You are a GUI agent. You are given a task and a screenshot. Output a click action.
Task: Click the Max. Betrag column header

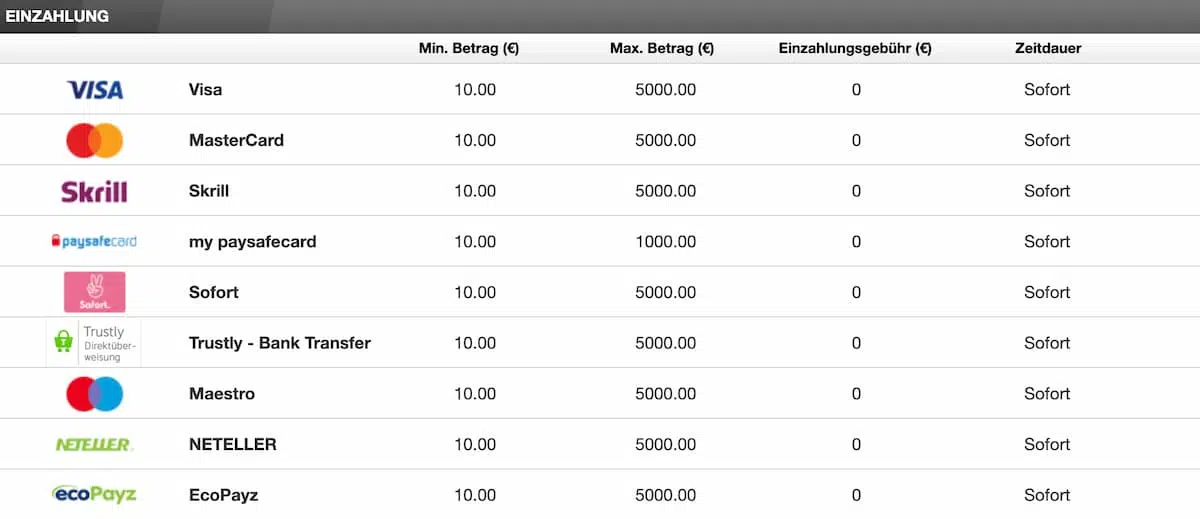(662, 48)
